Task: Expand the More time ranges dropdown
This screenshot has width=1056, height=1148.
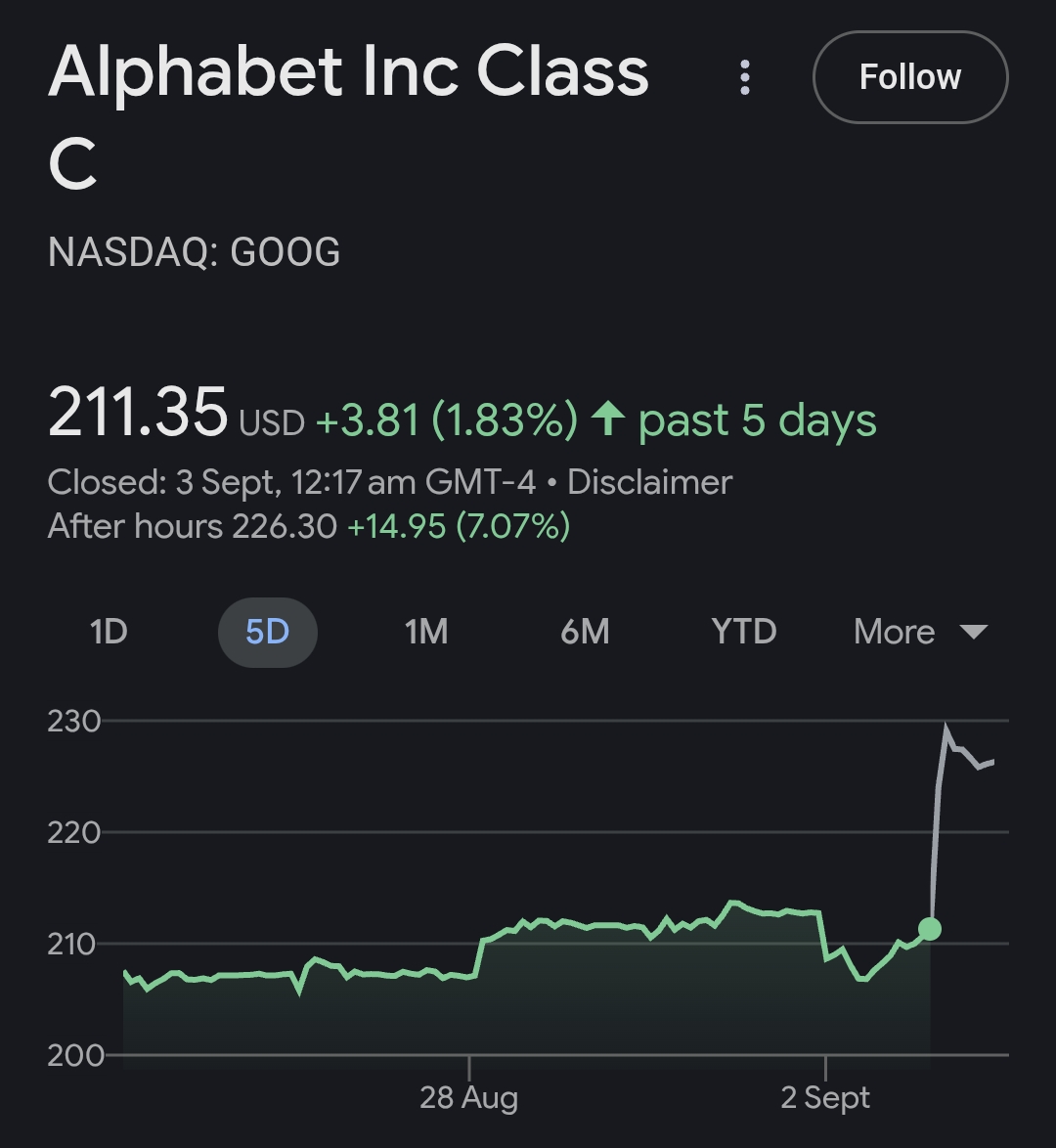Action: (920, 632)
